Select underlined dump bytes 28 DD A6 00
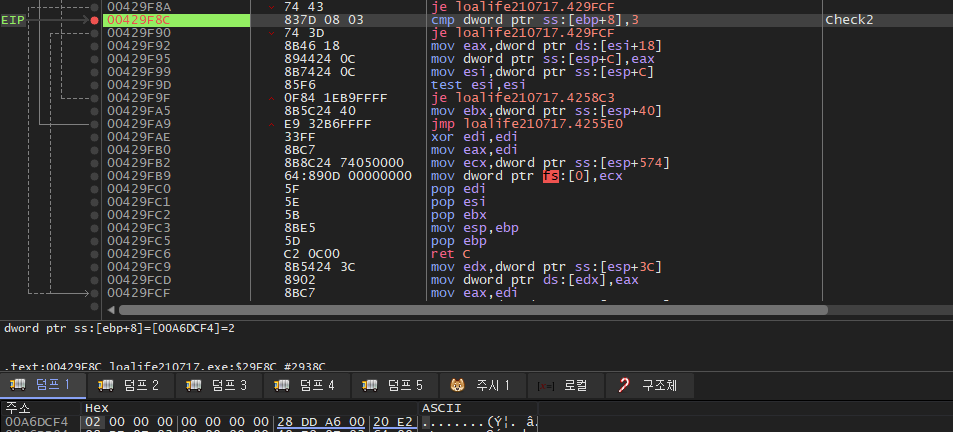Viewport: 953px width, 432px height. [x=321, y=422]
